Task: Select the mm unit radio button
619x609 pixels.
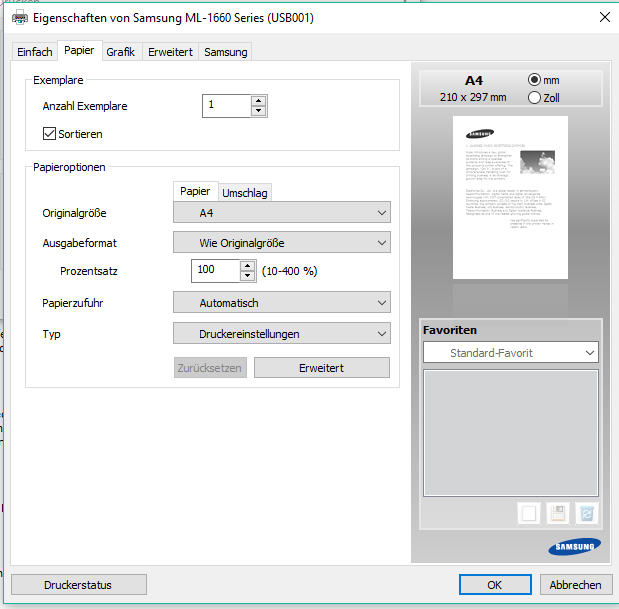Action: [534, 80]
